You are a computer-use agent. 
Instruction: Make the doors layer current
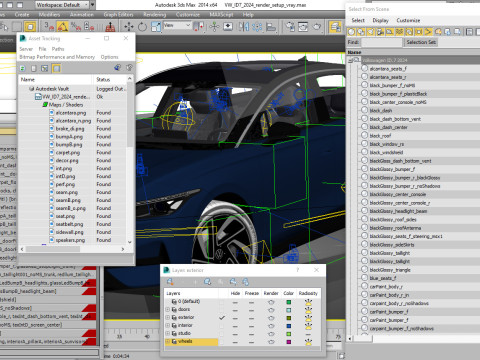tap(222, 310)
